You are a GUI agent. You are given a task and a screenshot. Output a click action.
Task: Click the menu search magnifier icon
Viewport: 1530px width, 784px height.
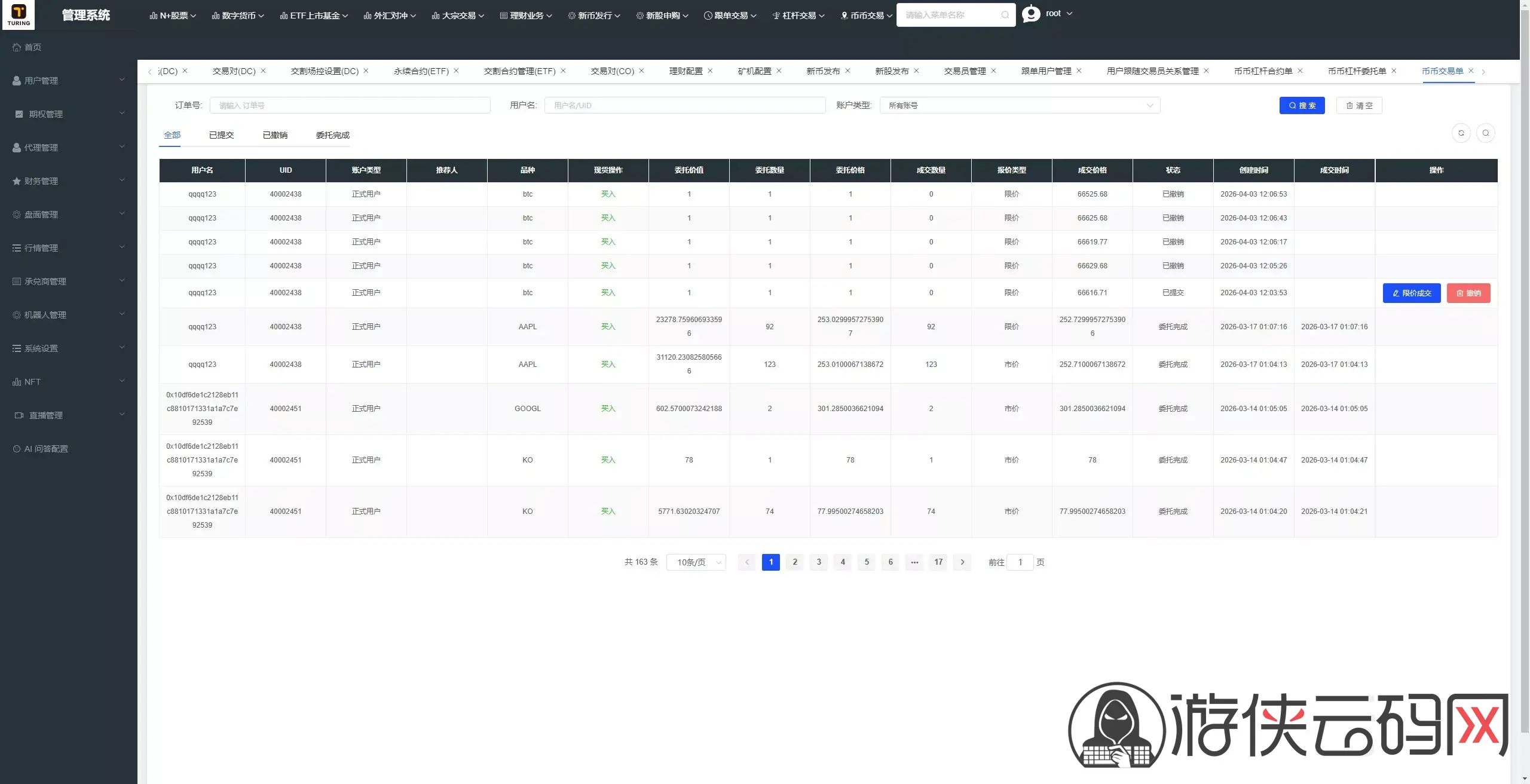click(1005, 15)
